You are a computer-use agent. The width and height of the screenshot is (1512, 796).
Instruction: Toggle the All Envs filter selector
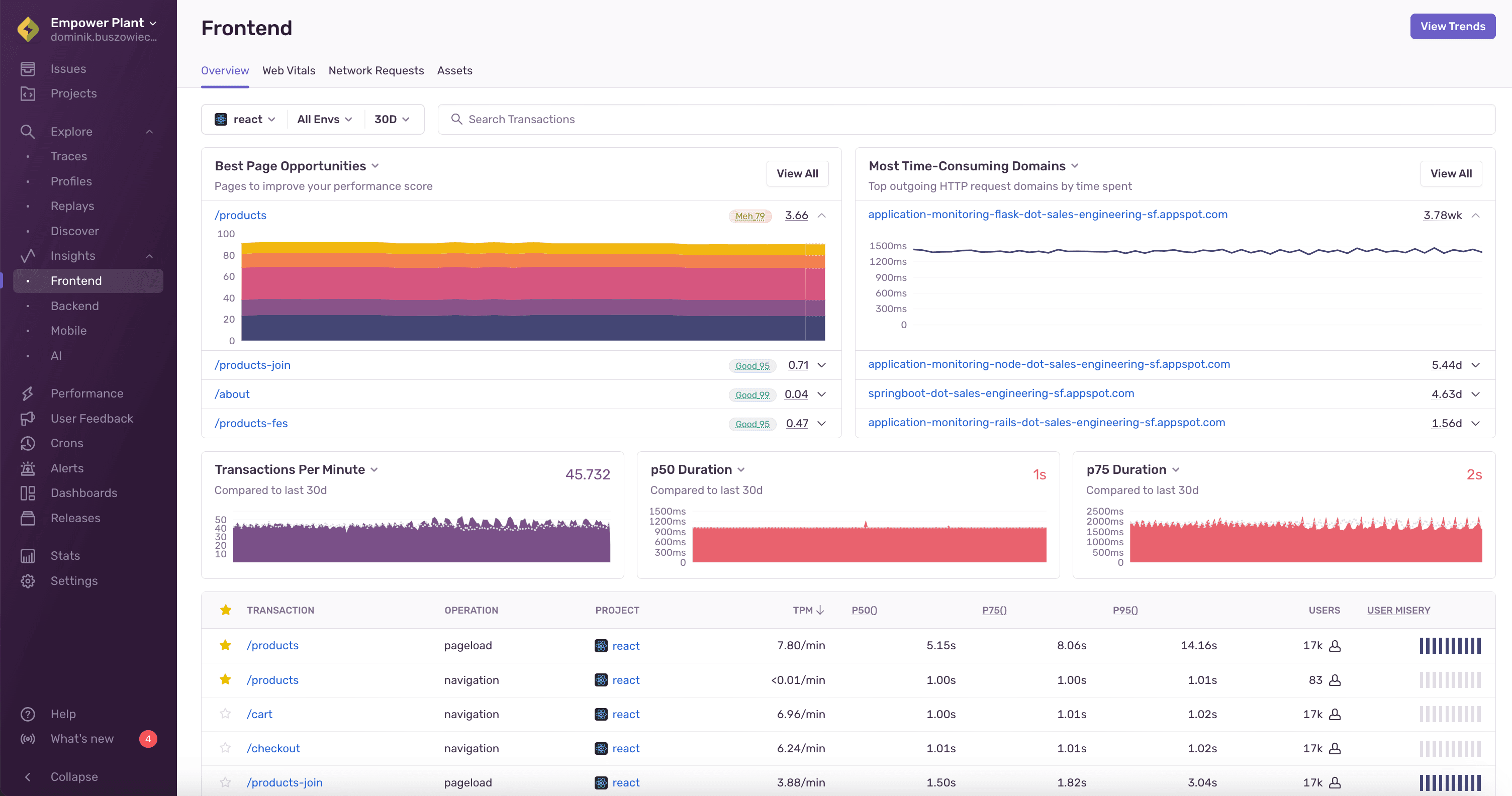322,119
